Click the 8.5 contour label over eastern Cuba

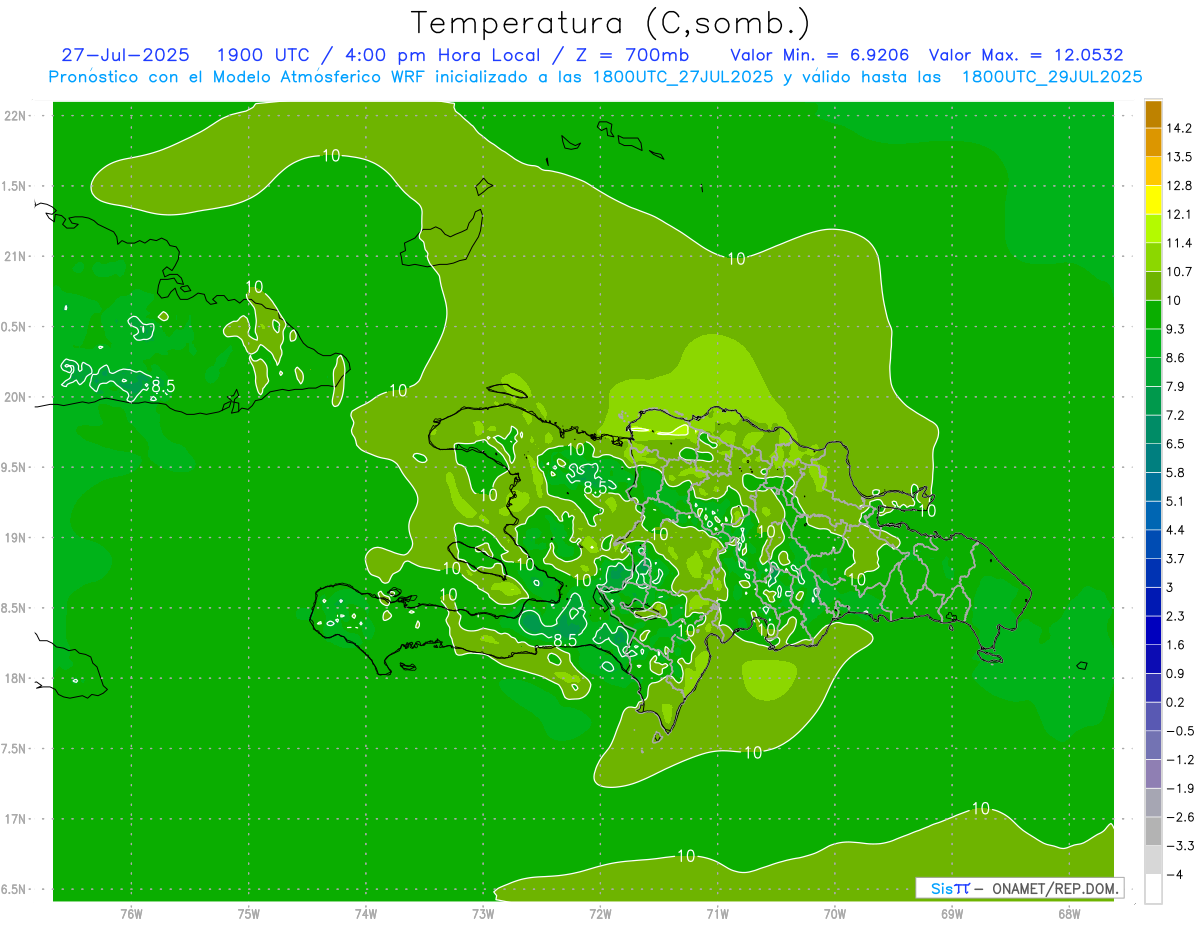[163, 385]
